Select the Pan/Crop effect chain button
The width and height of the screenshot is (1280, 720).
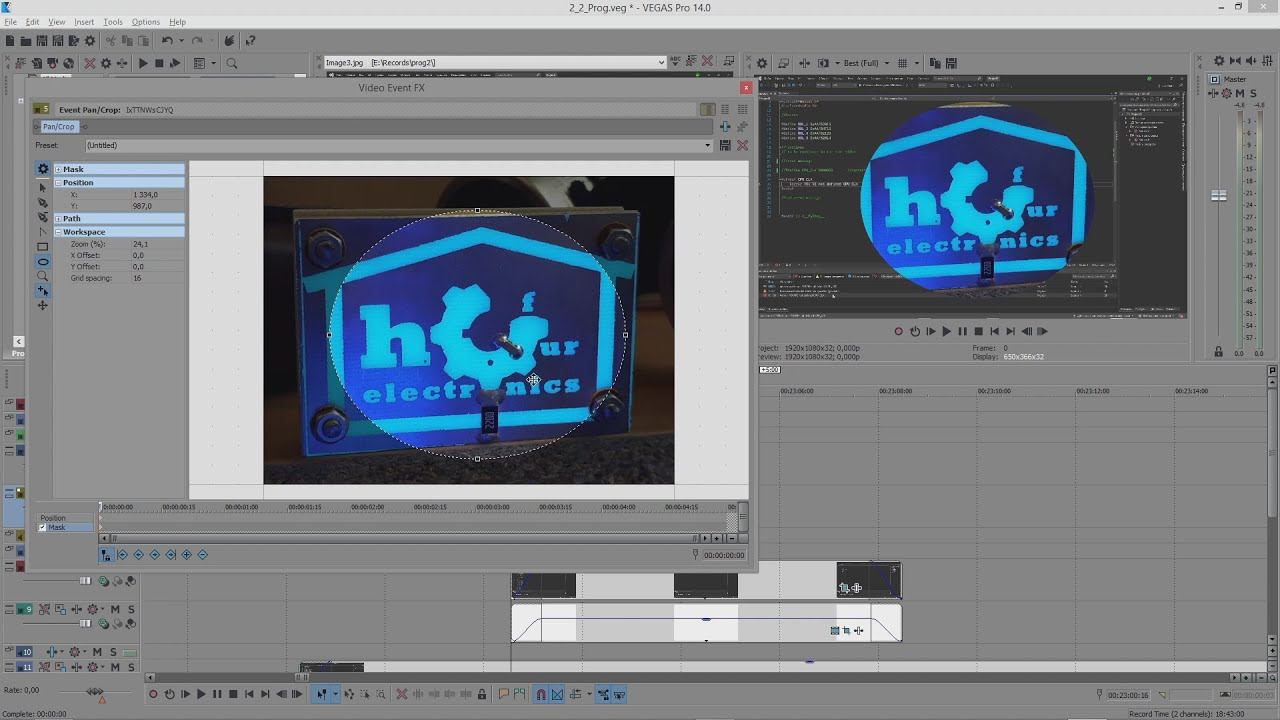(x=58, y=127)
